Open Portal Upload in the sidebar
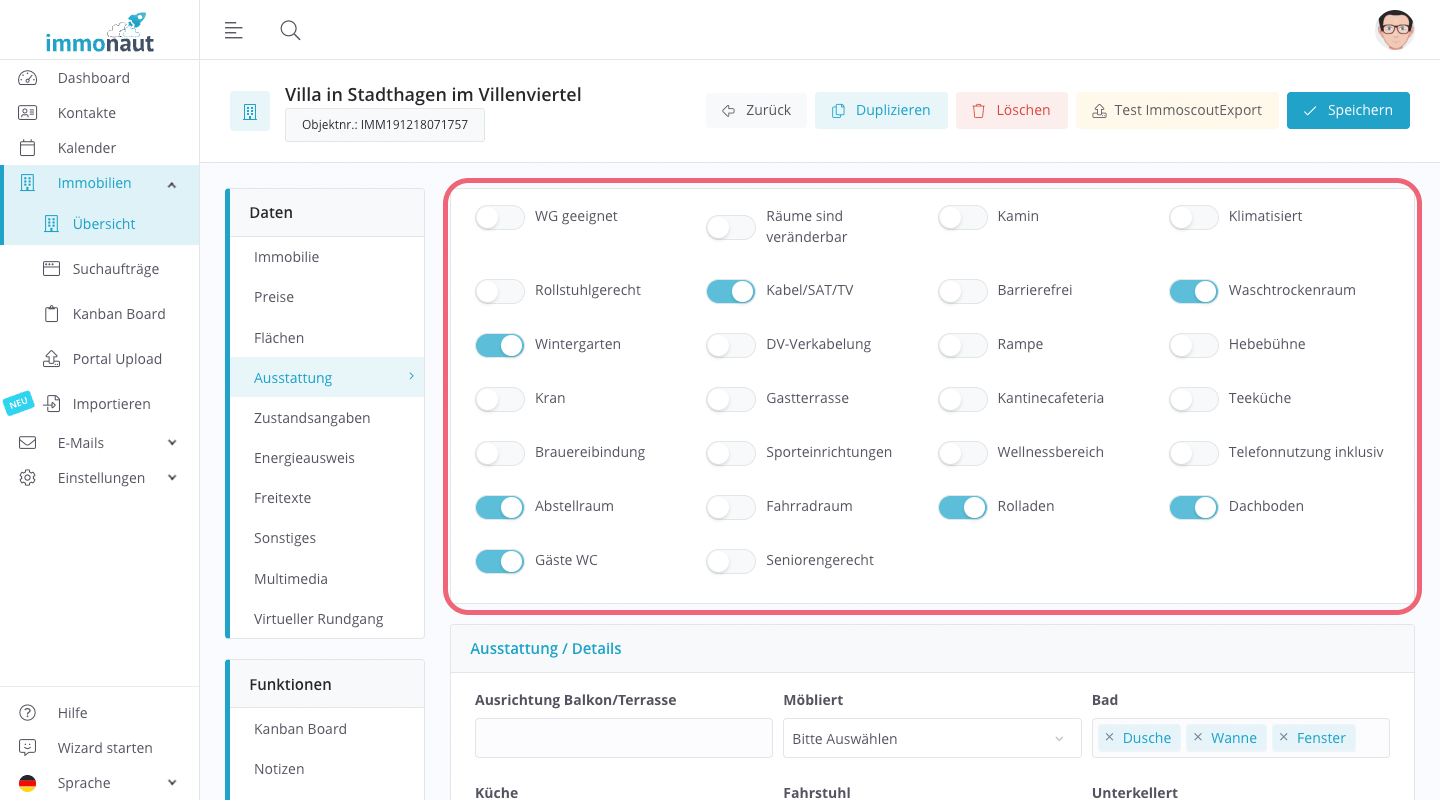 point(116,359)
